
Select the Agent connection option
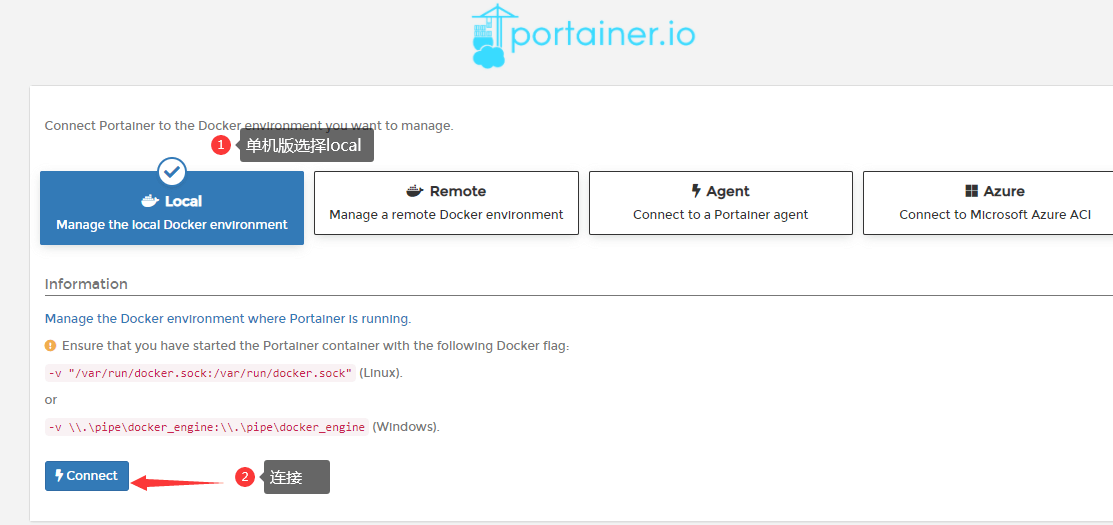[x=720, y=203]
